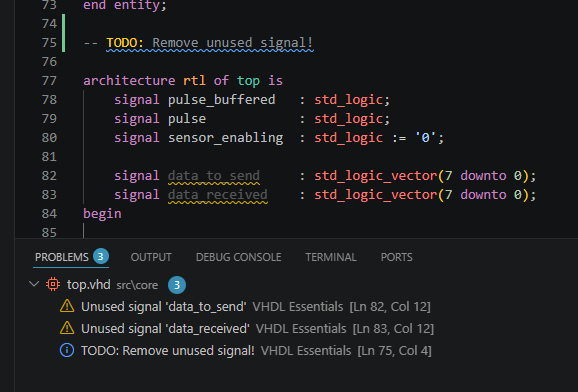578x392 pixels.
Task: Click line number 82 in the gutter
Action: [49, 176]
